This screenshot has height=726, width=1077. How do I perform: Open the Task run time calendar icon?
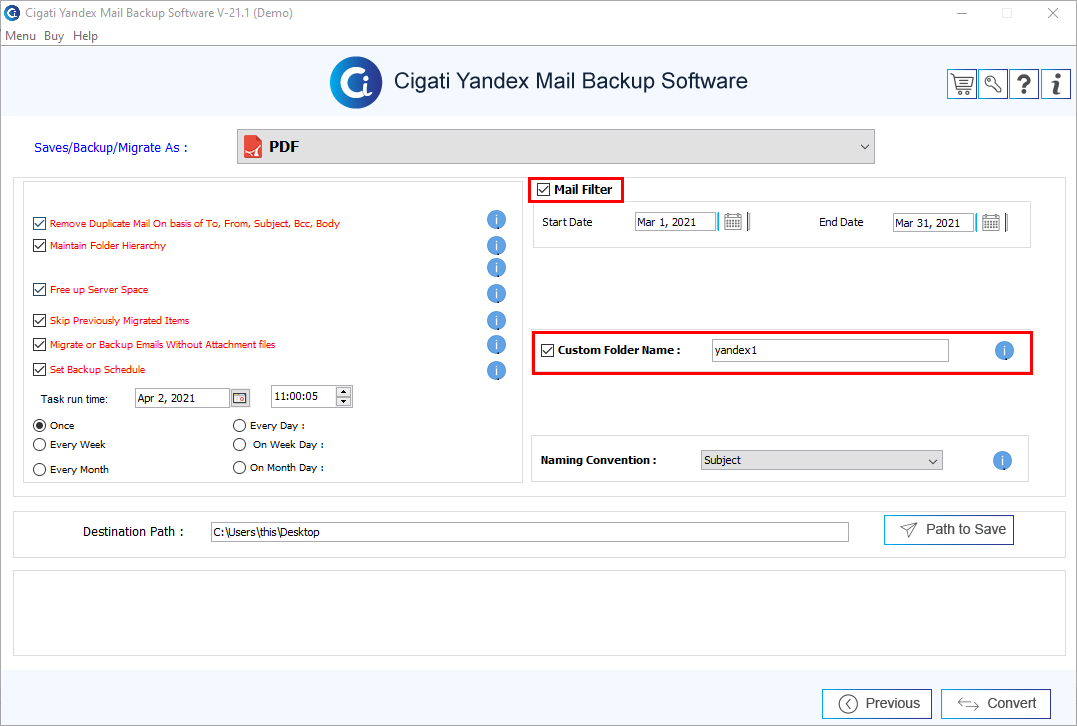[240, 398]
